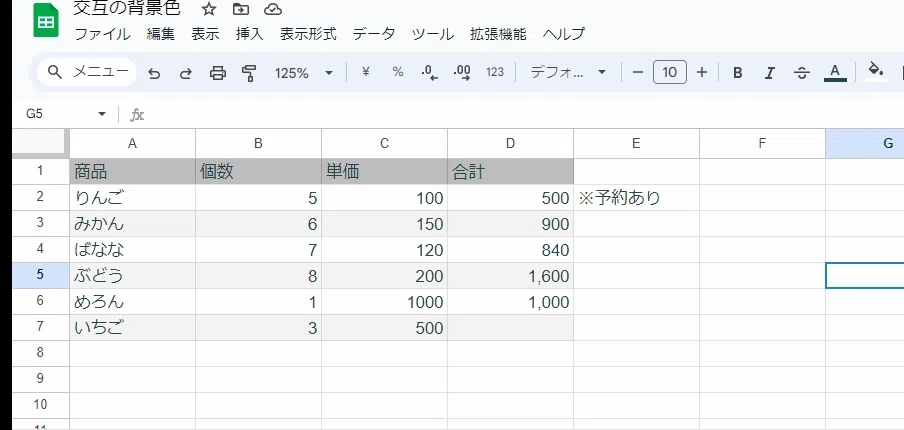Select the cell いちご

133,327
